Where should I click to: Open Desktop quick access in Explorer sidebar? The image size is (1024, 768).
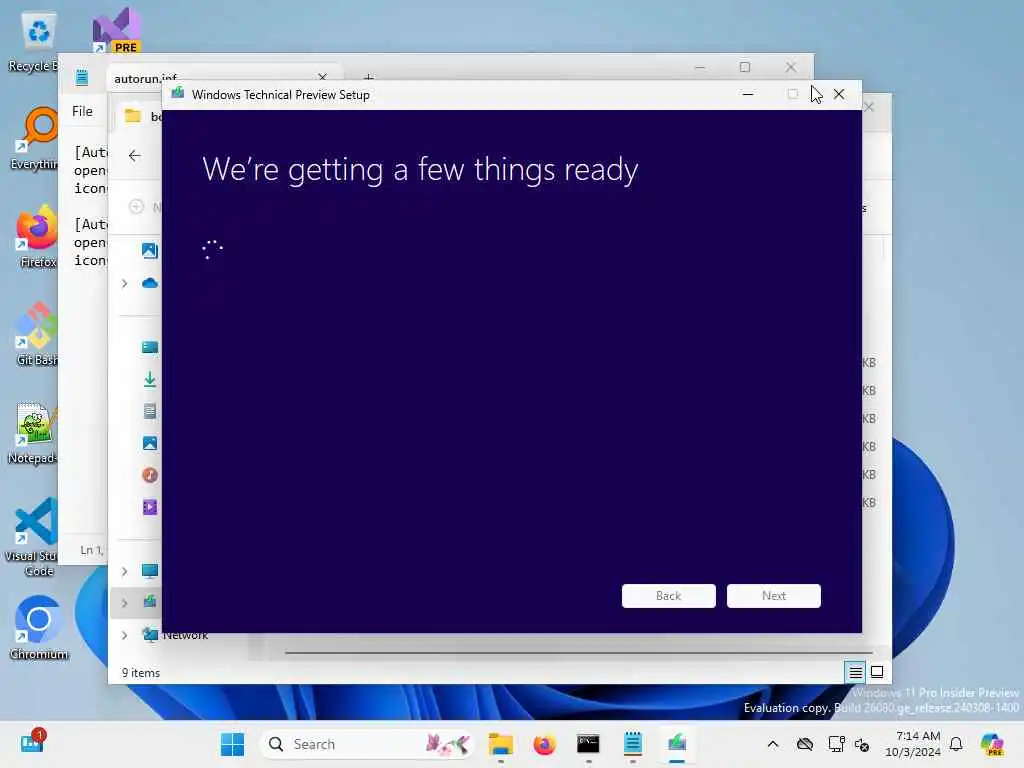(150, 347)
